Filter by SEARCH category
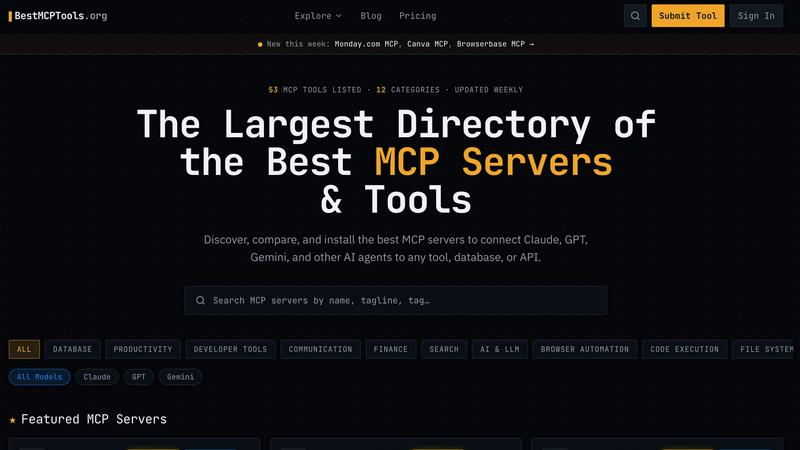This screenshot has height=450, width=800. click(444, 349)
